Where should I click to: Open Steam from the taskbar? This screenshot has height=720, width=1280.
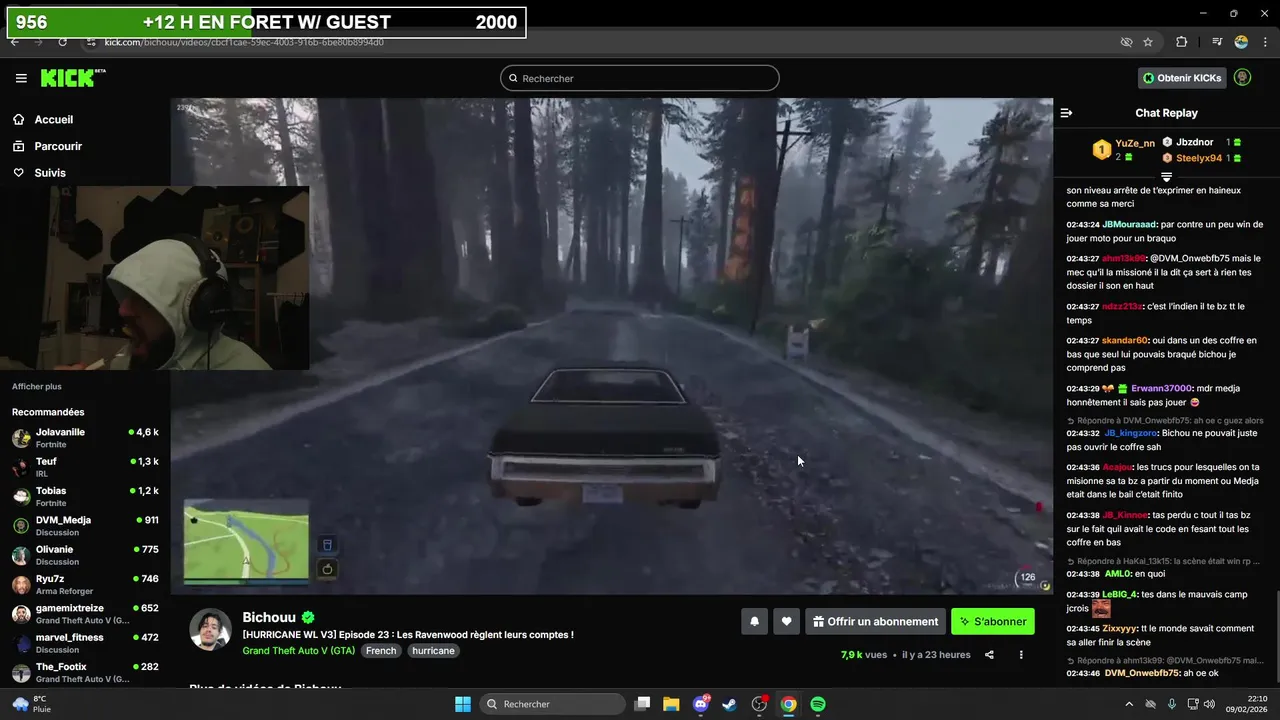(x=730, y=704)
